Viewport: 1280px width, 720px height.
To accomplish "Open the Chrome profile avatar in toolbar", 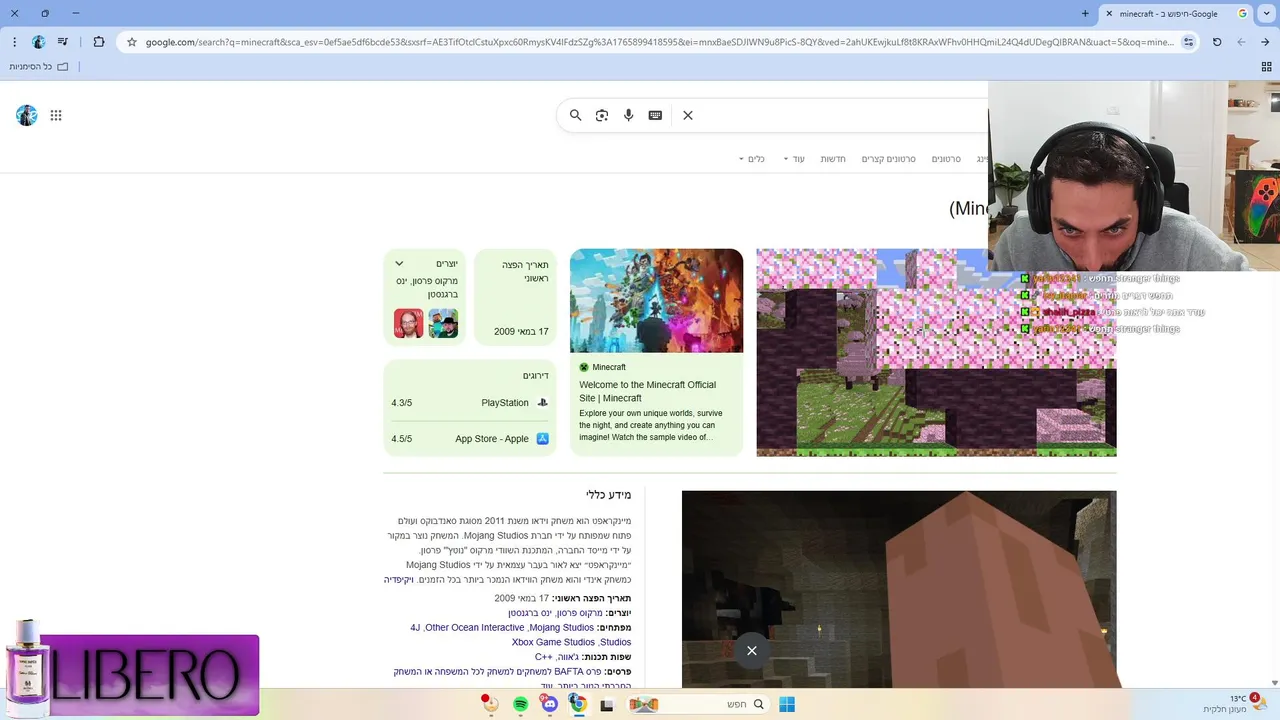I will (39, 42).
